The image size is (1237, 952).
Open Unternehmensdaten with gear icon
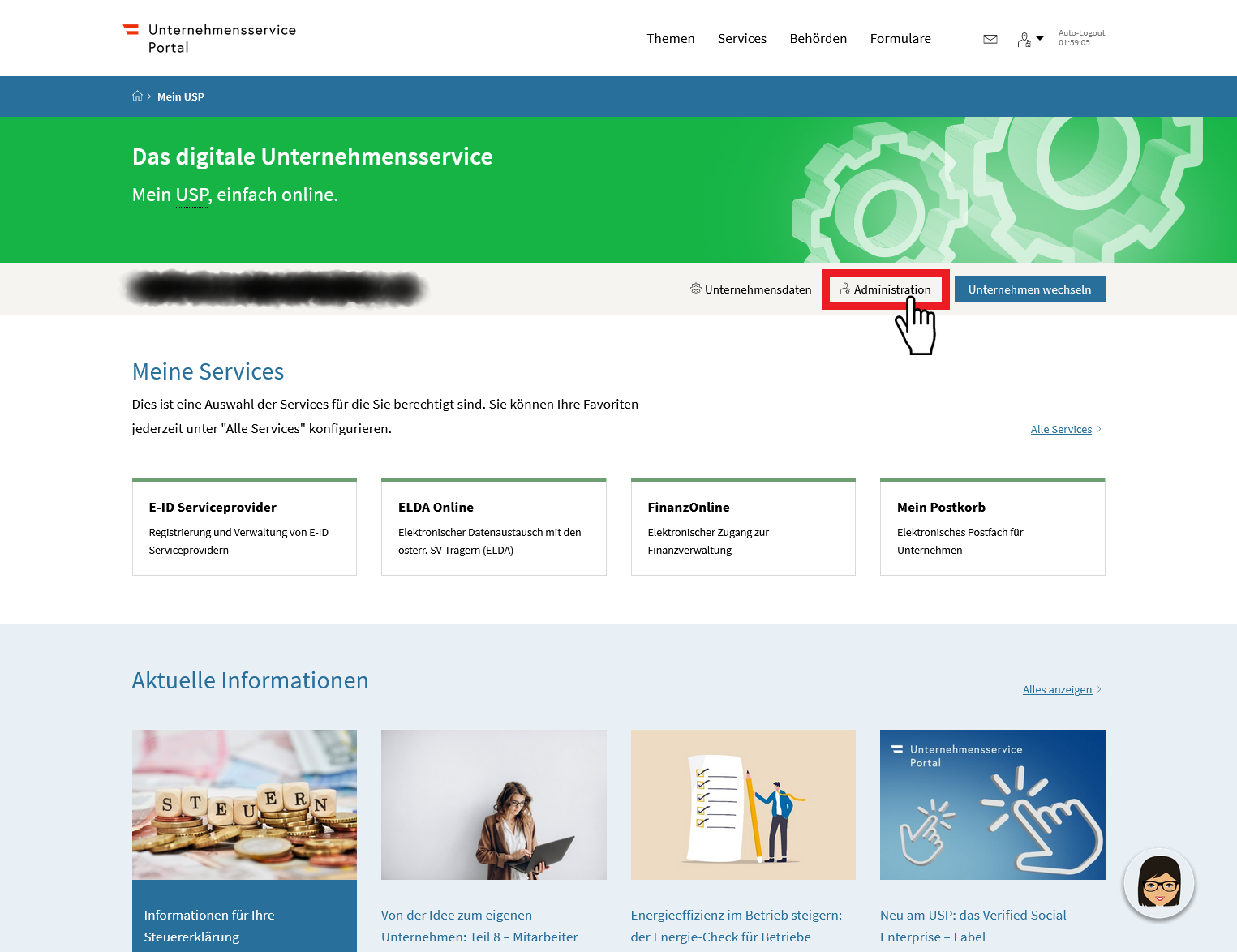click(751, 289)
